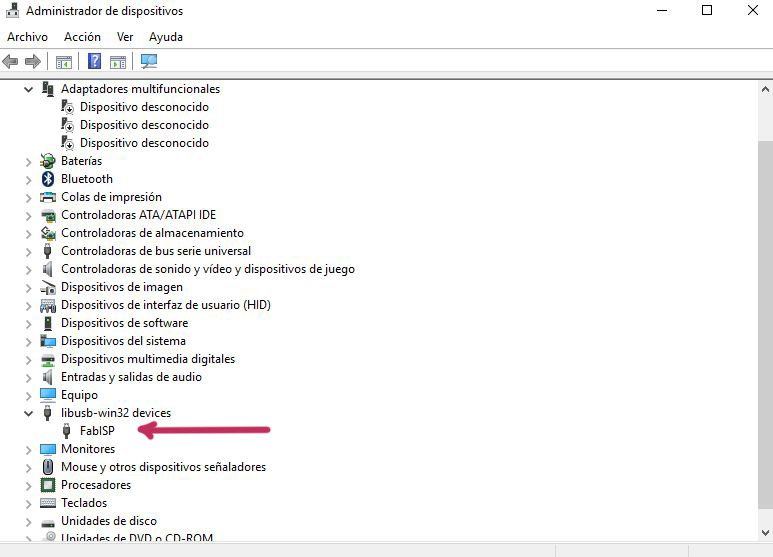
Task: Open the Ayuda menu
Action: (x=166, y=37)
